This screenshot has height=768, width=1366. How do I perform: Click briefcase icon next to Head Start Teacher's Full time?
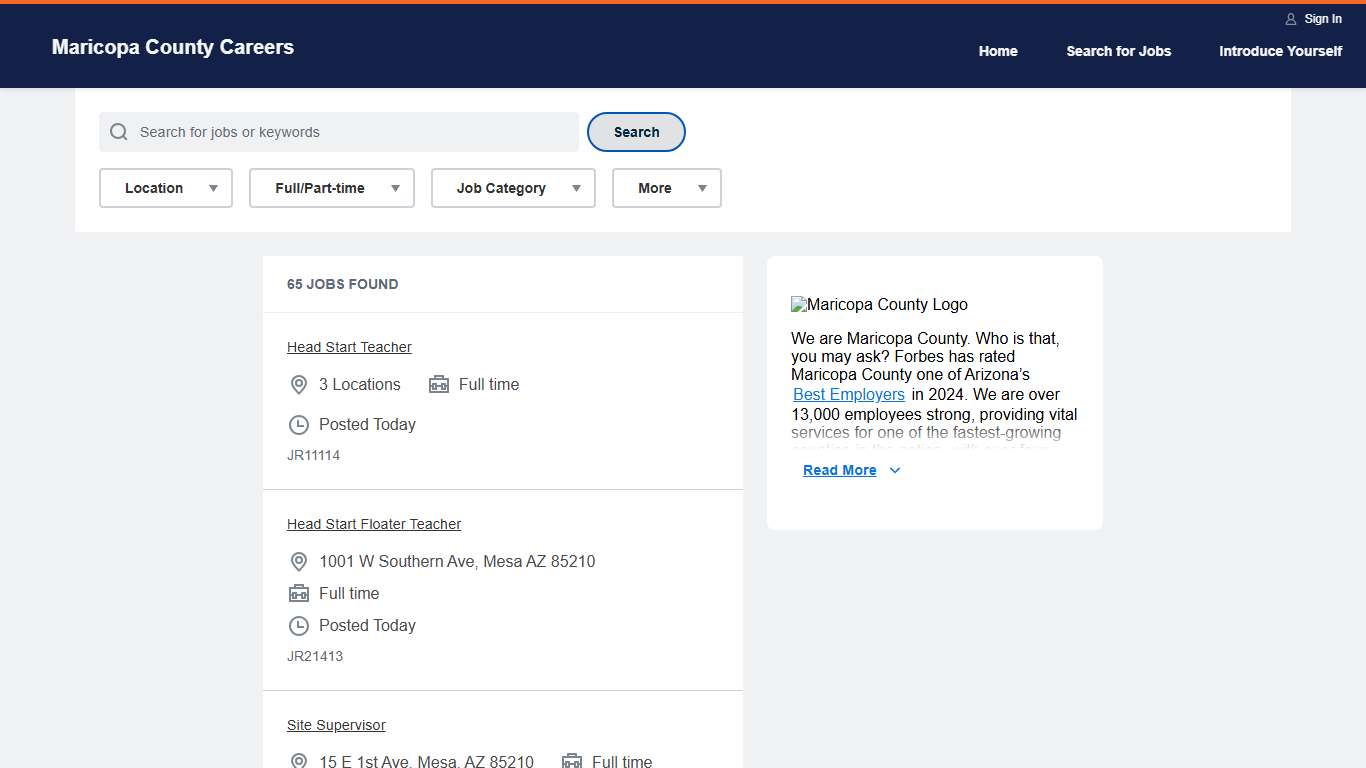[438, 385]
